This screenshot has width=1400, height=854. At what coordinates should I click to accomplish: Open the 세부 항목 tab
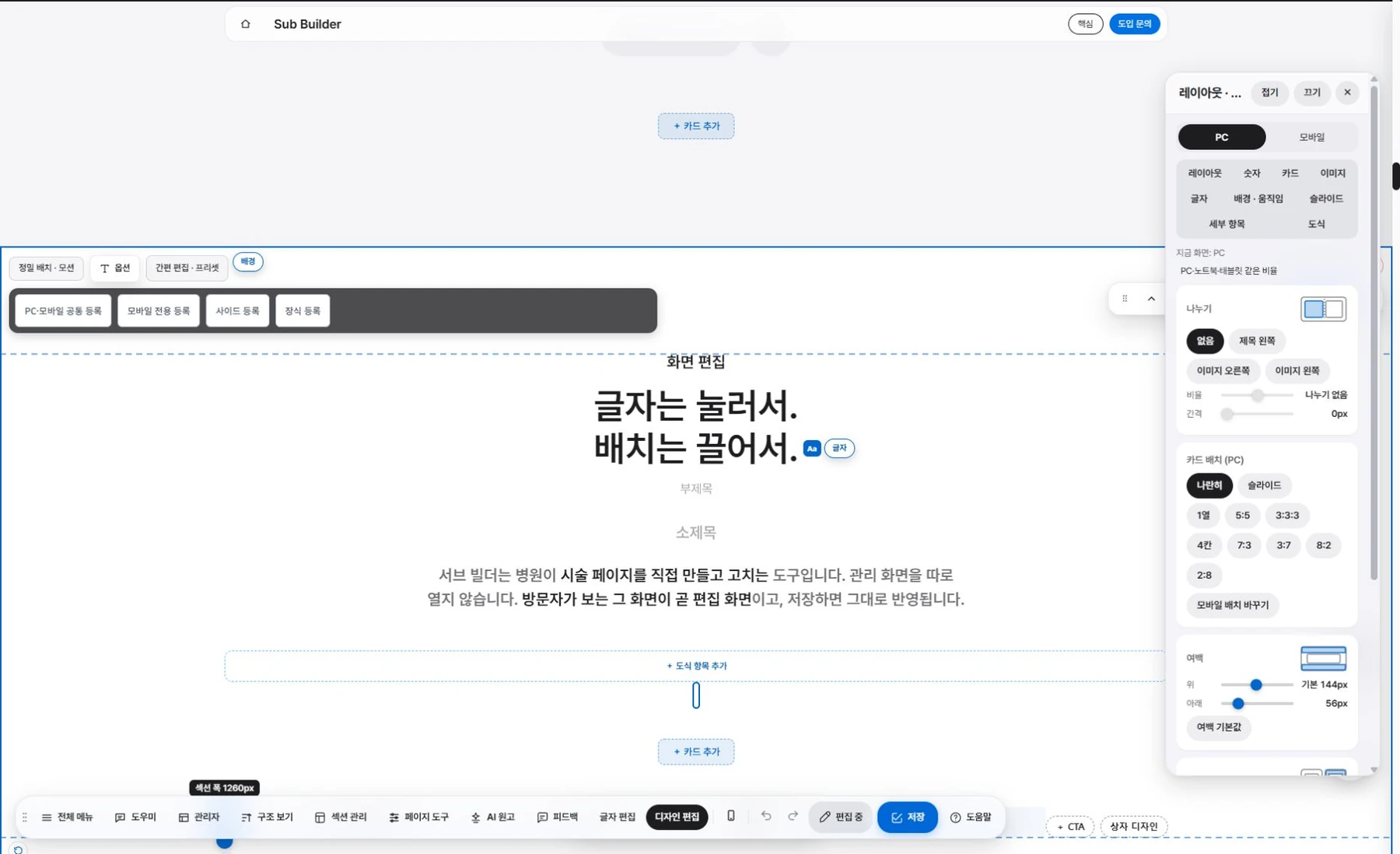(x=1227, y=224)
